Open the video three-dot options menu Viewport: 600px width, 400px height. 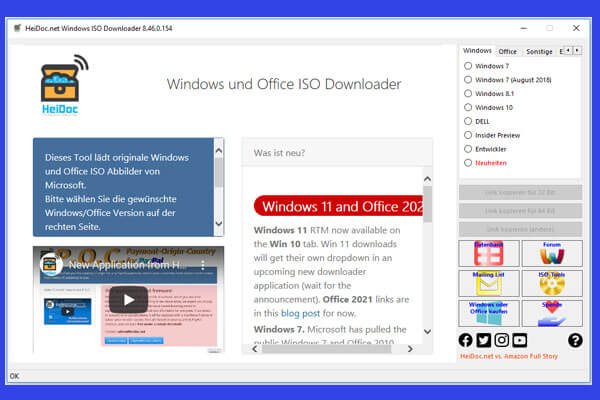coord(203,264)
